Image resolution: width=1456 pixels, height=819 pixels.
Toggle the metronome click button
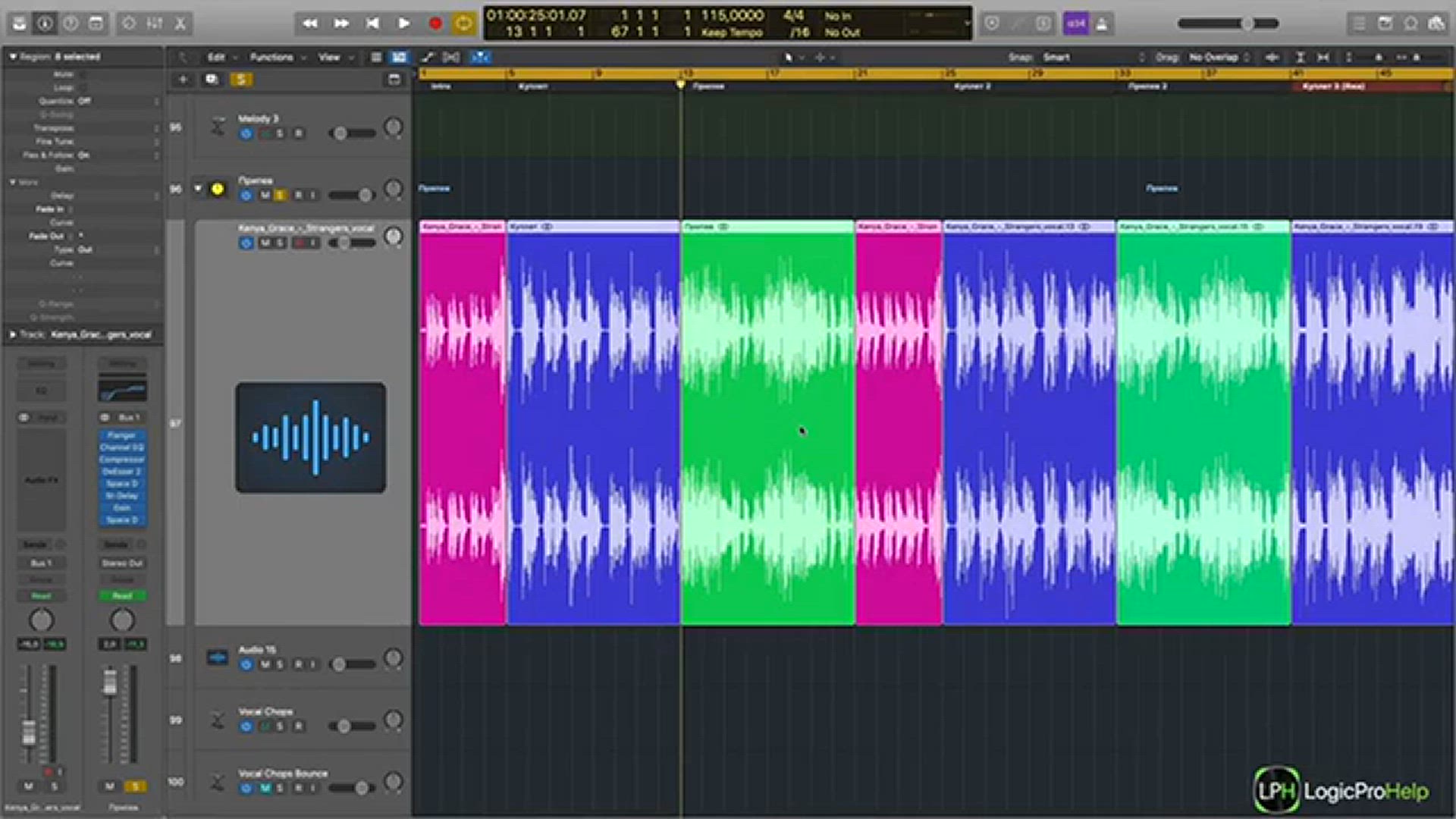click(x=1102, y=24)
